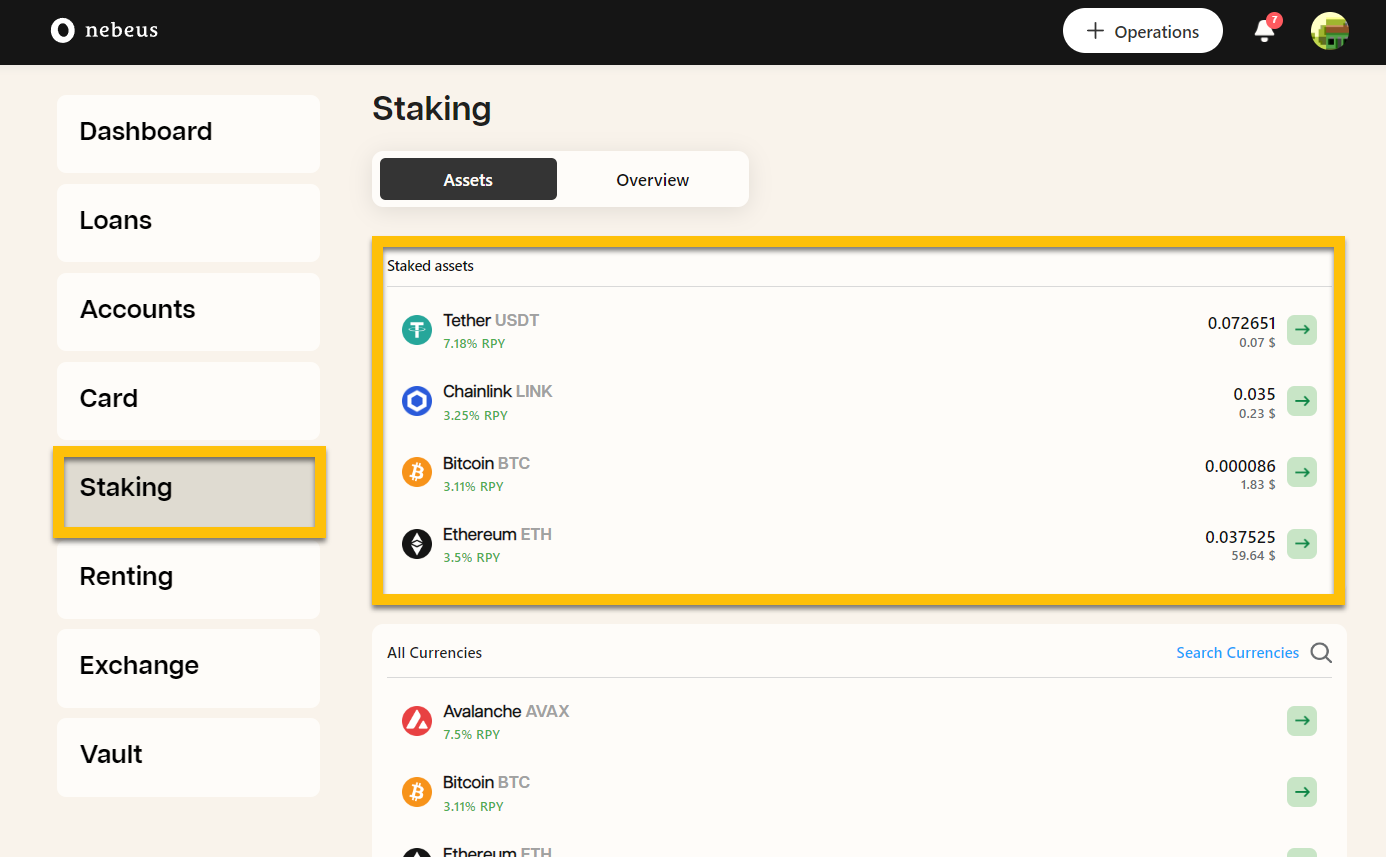Open staked Tether USDT arrow button
Image resolution: width=1386 pixels, height=857 pixels.
pyautogui.click(x=1301, y=330)
